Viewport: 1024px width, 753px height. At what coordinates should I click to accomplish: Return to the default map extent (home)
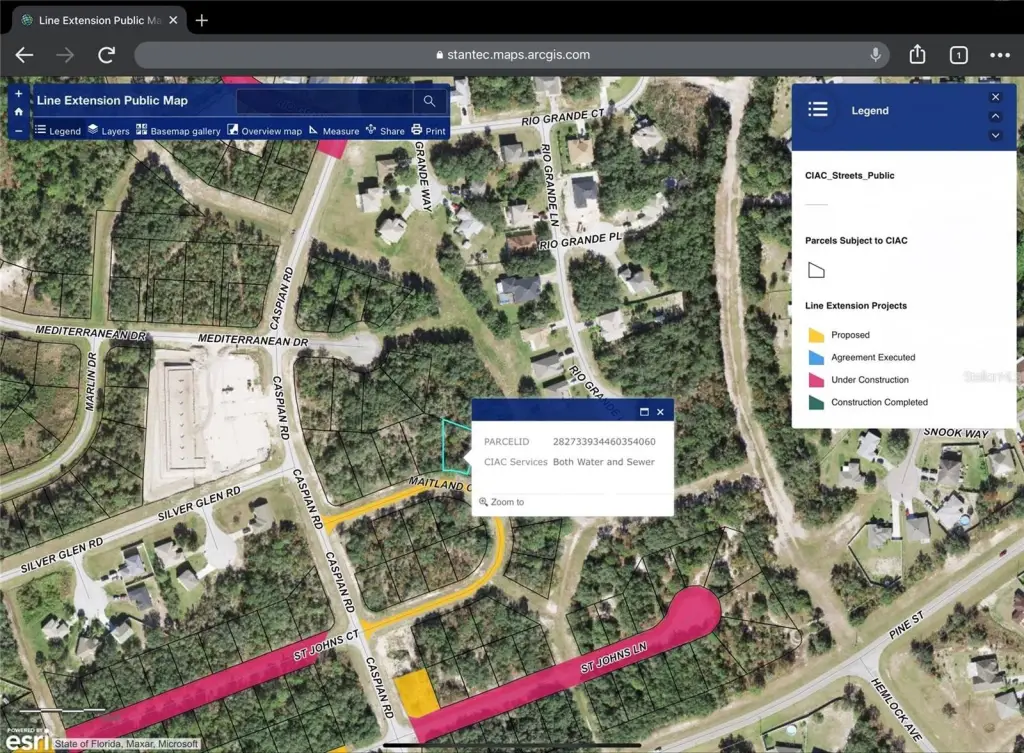[18, 112]
